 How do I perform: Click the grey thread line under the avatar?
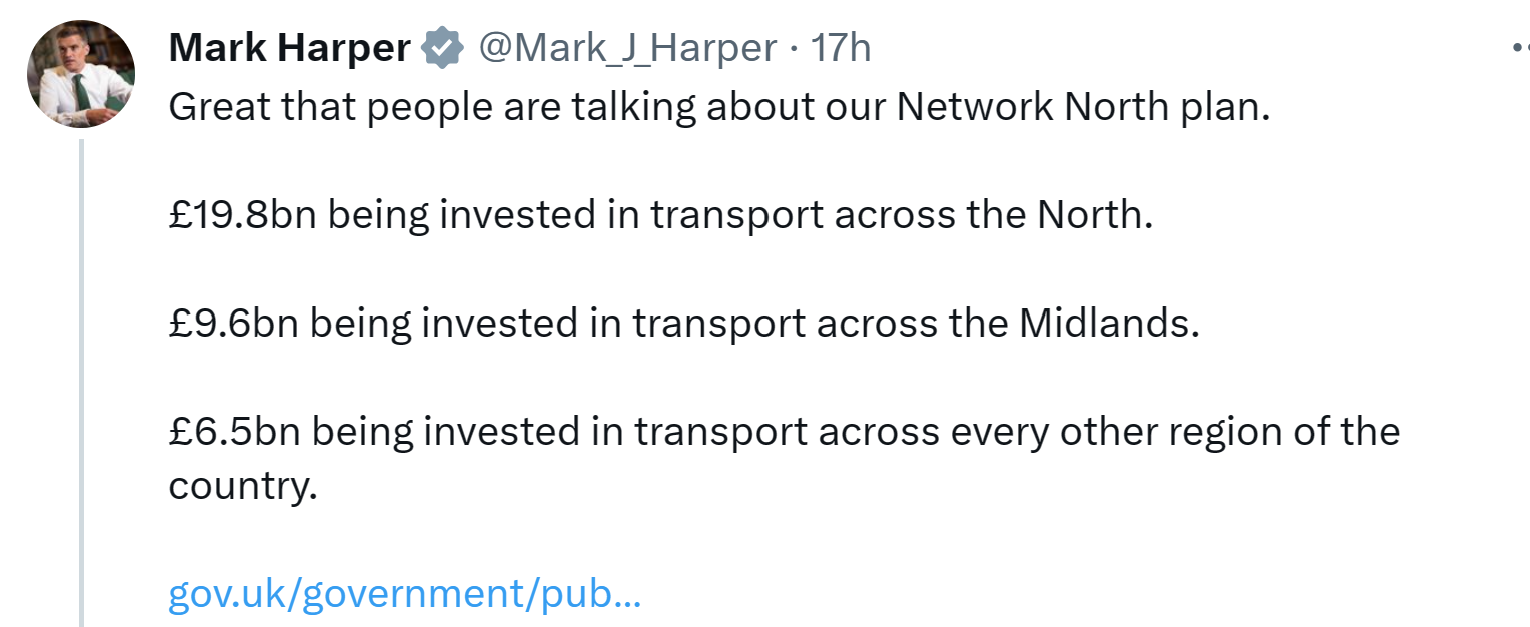81,380
